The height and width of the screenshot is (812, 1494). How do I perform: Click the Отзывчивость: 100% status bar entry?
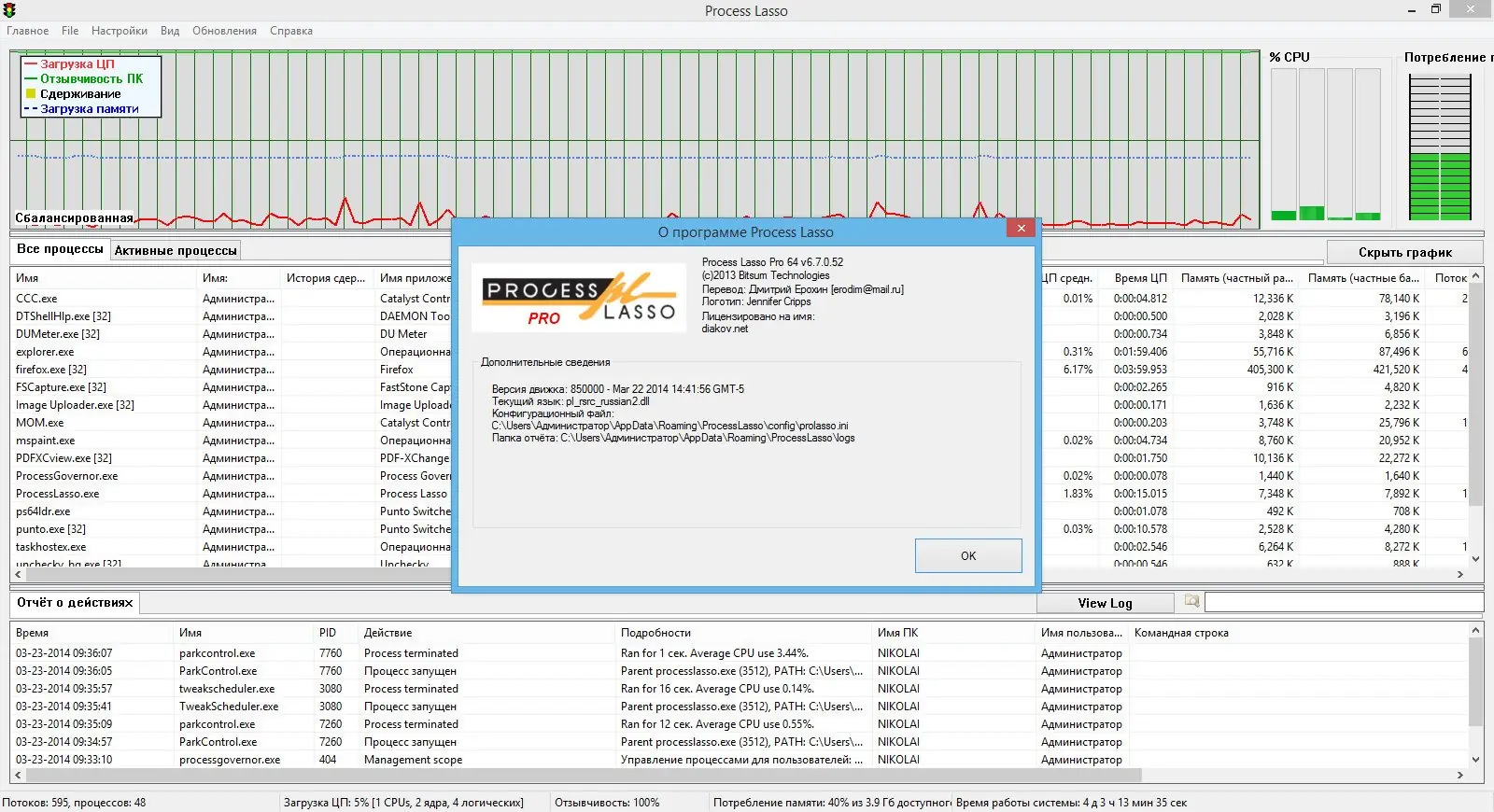(607, 803)
